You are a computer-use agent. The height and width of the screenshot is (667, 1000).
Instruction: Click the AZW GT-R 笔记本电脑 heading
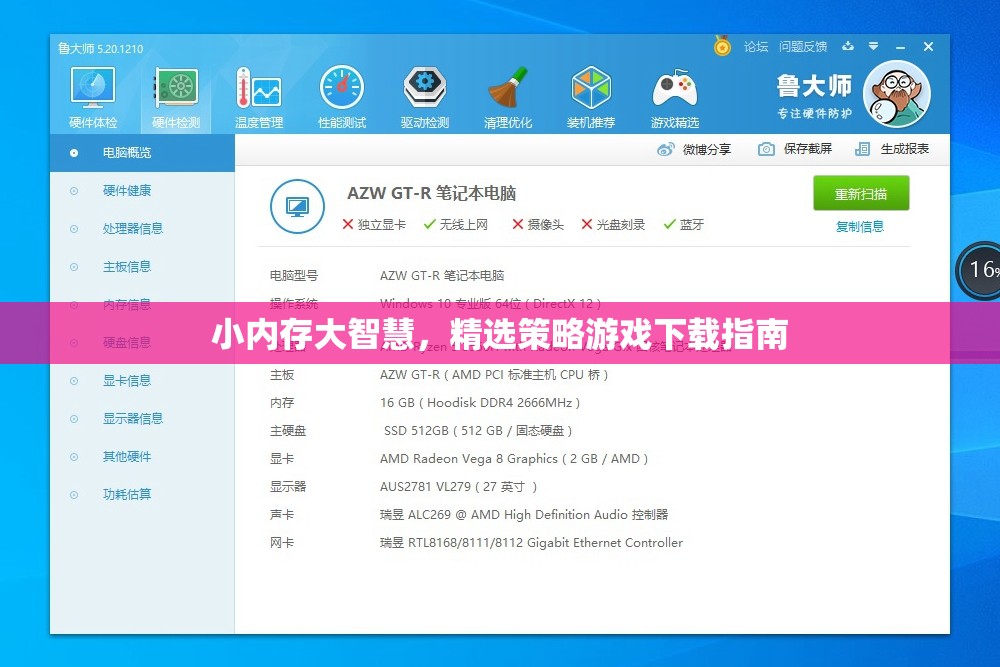click(x=432, y=193)
